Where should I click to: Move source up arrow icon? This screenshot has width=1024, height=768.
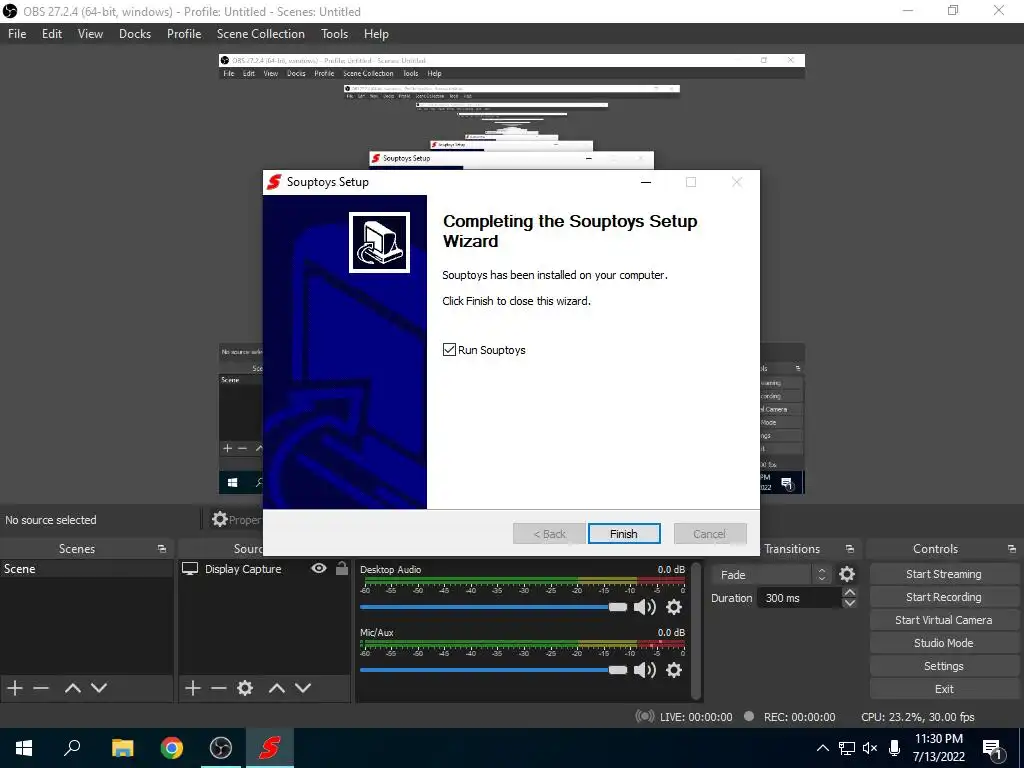(277, 688)
